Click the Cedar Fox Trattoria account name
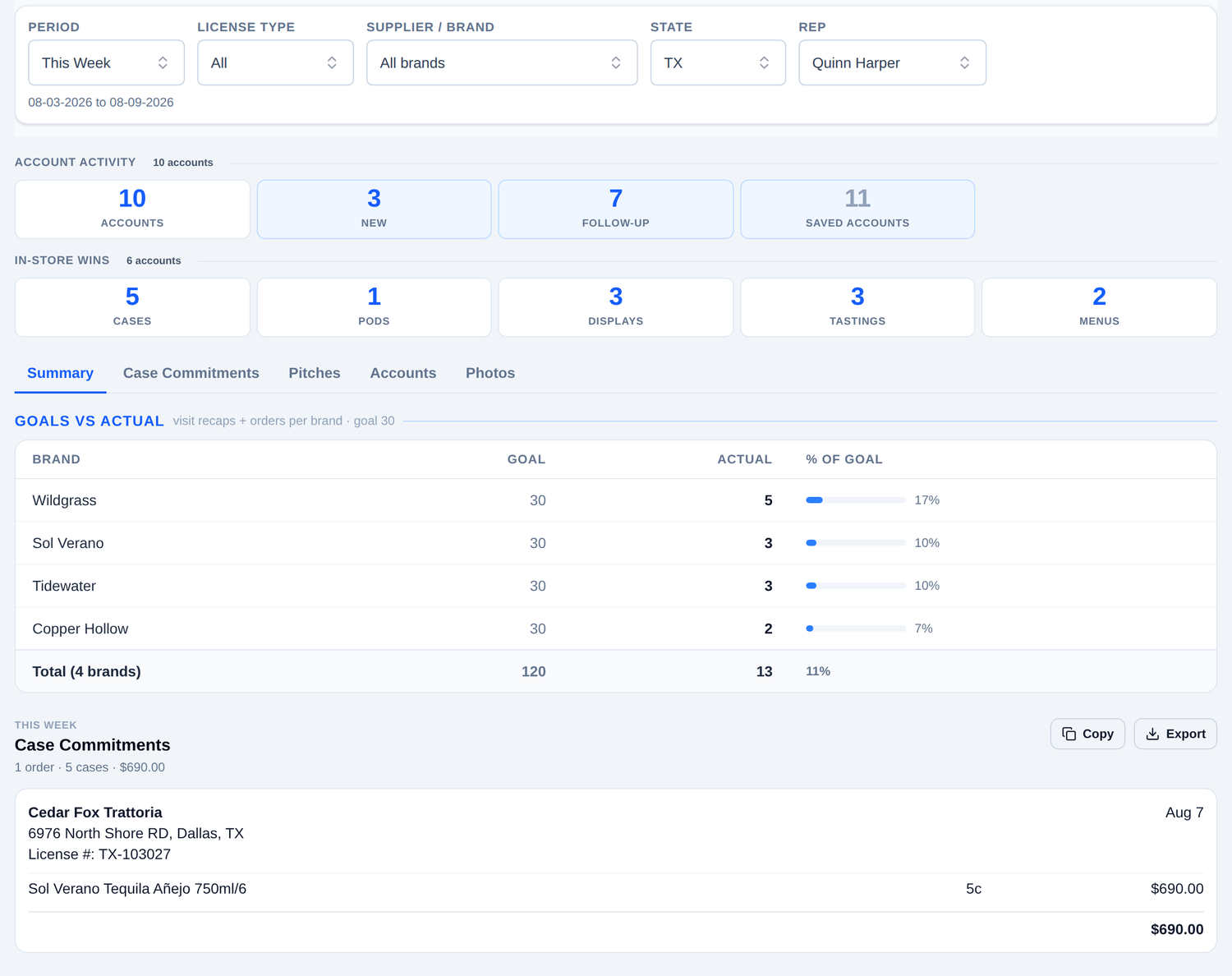Viewport: 1232px width, 976px height. coord(95,813)
